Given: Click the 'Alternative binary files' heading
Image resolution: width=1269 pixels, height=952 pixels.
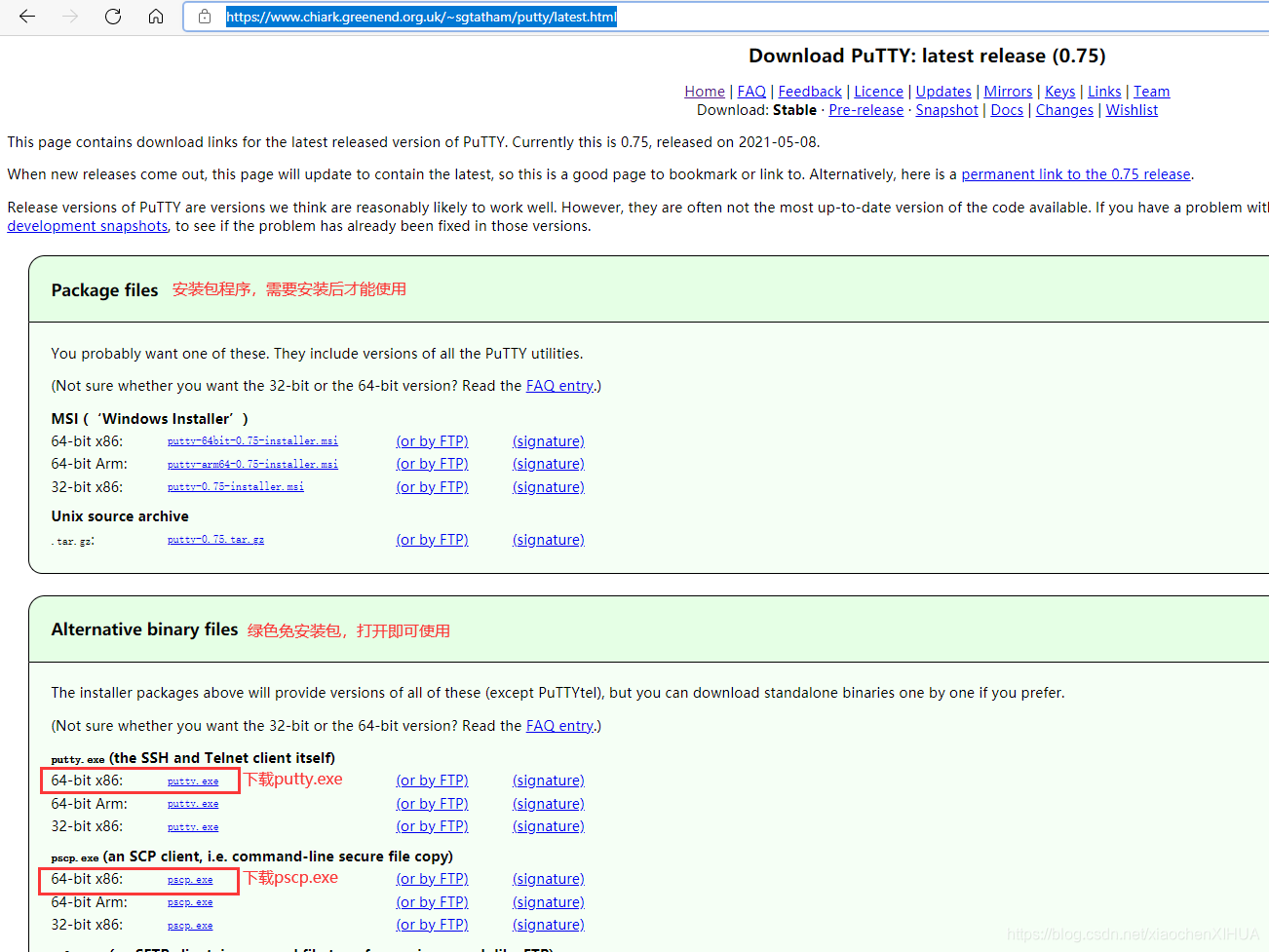Looking at the screenshot, I should 144,629.
